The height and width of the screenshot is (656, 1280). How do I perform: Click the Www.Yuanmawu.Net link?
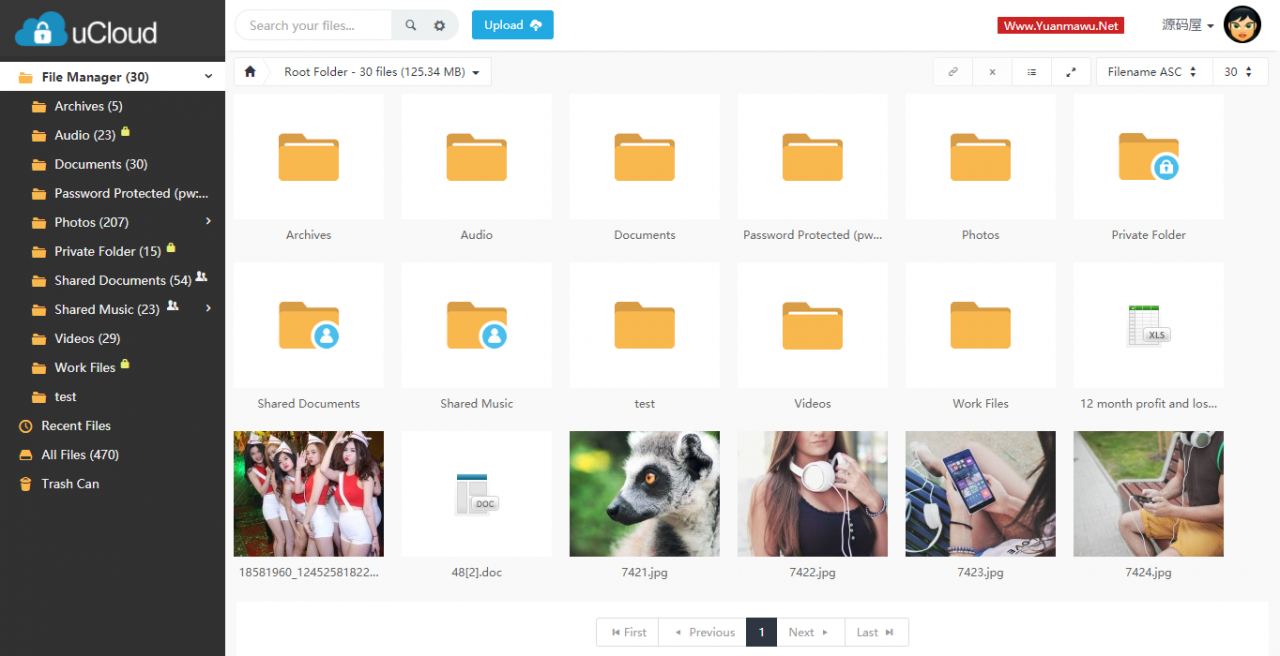click(1061, 26)
